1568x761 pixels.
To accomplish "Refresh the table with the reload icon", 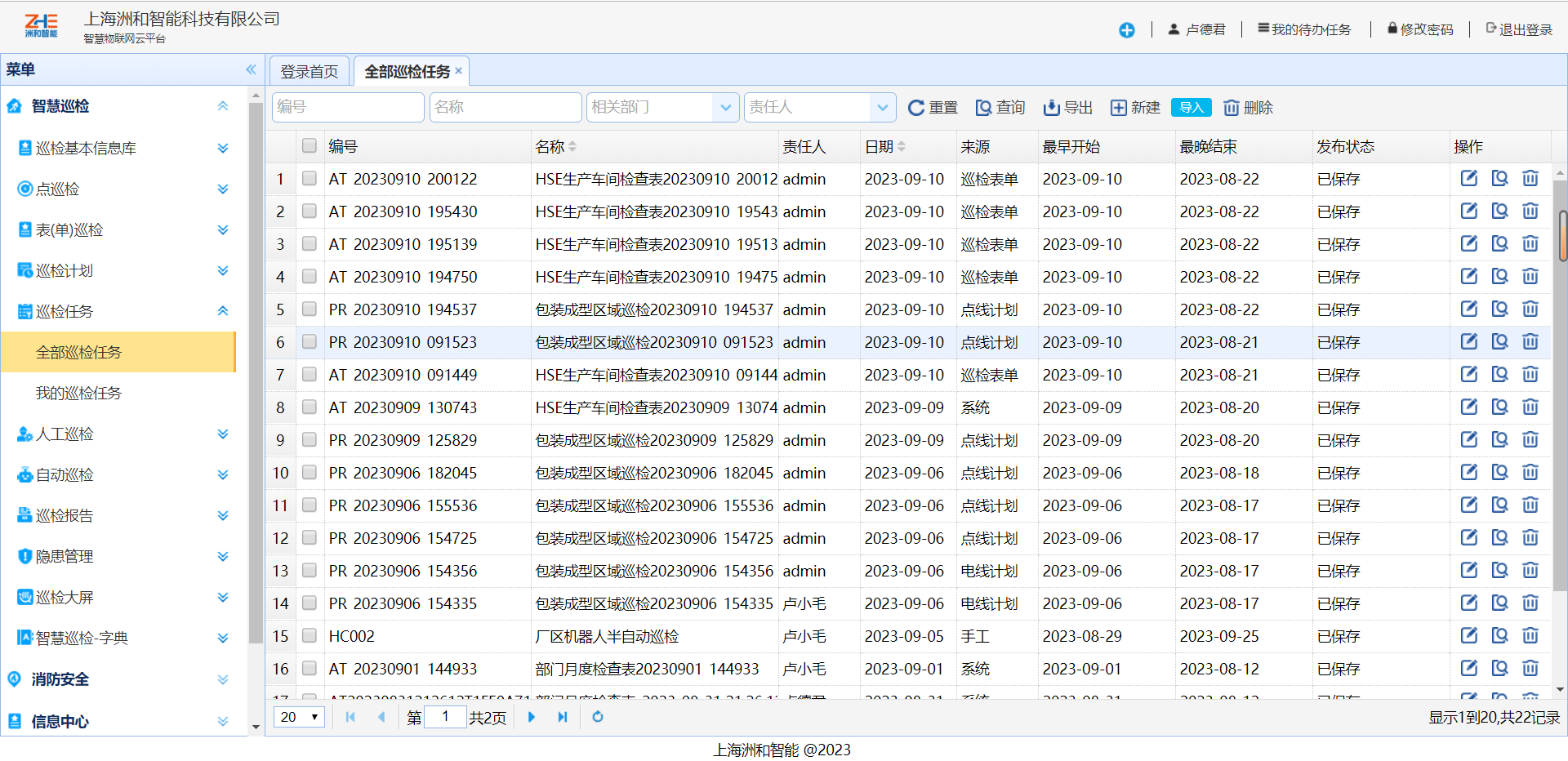I will (598, 717).
